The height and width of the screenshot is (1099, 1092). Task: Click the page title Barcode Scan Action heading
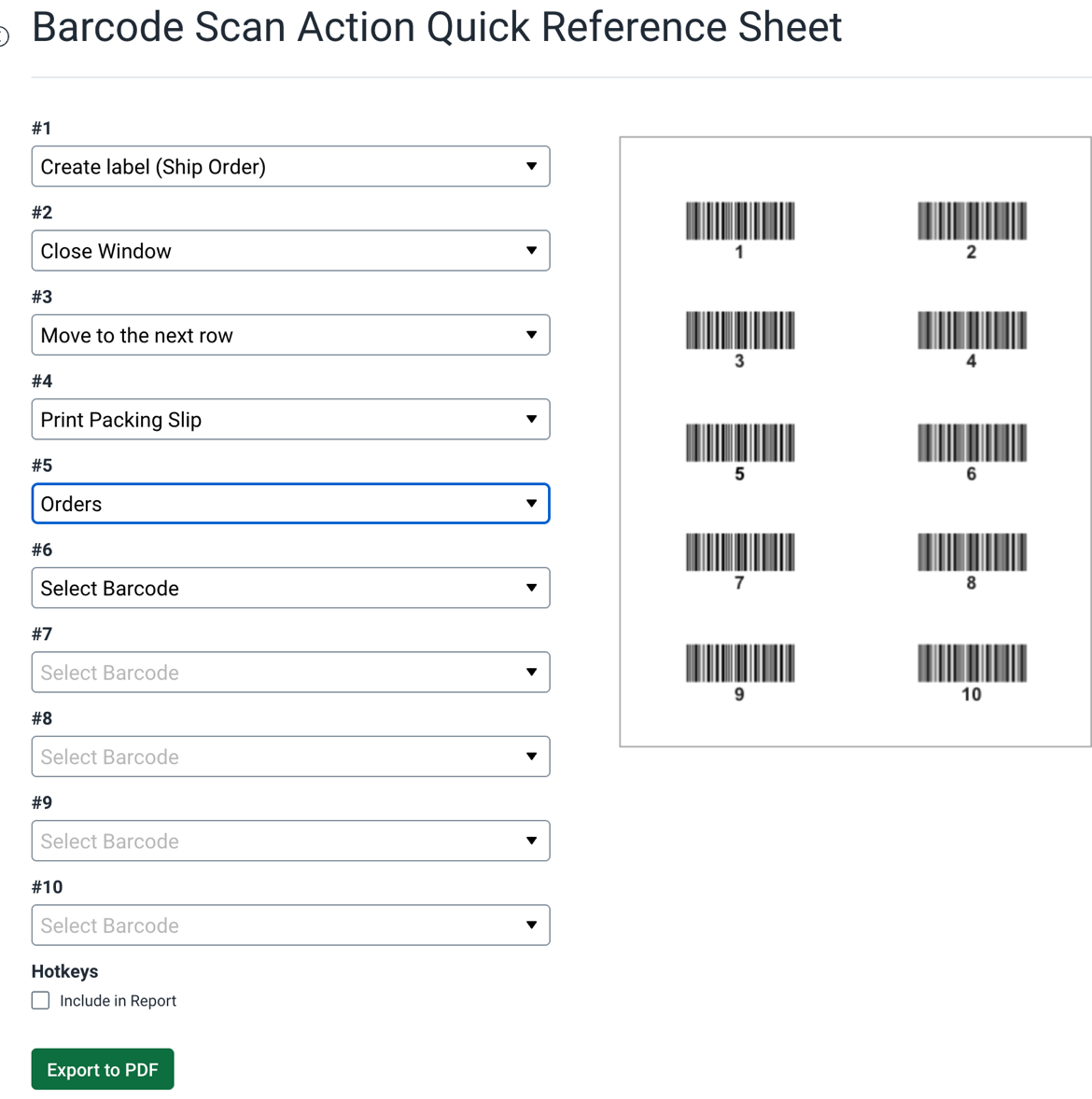tap(436, 27)
